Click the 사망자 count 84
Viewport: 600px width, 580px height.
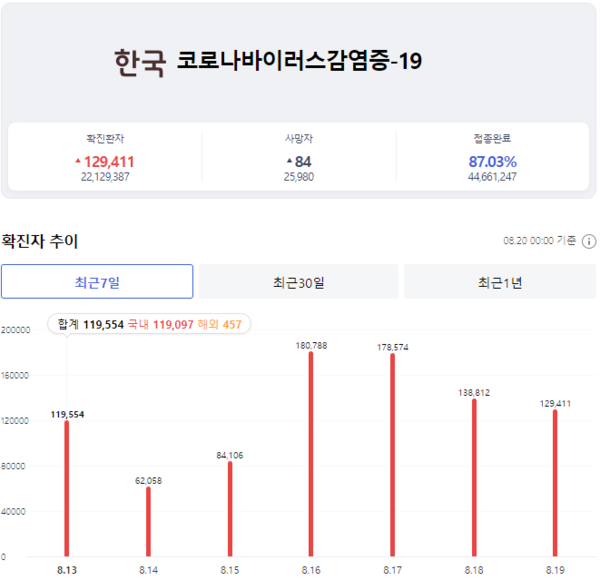[x=303, y=162]
